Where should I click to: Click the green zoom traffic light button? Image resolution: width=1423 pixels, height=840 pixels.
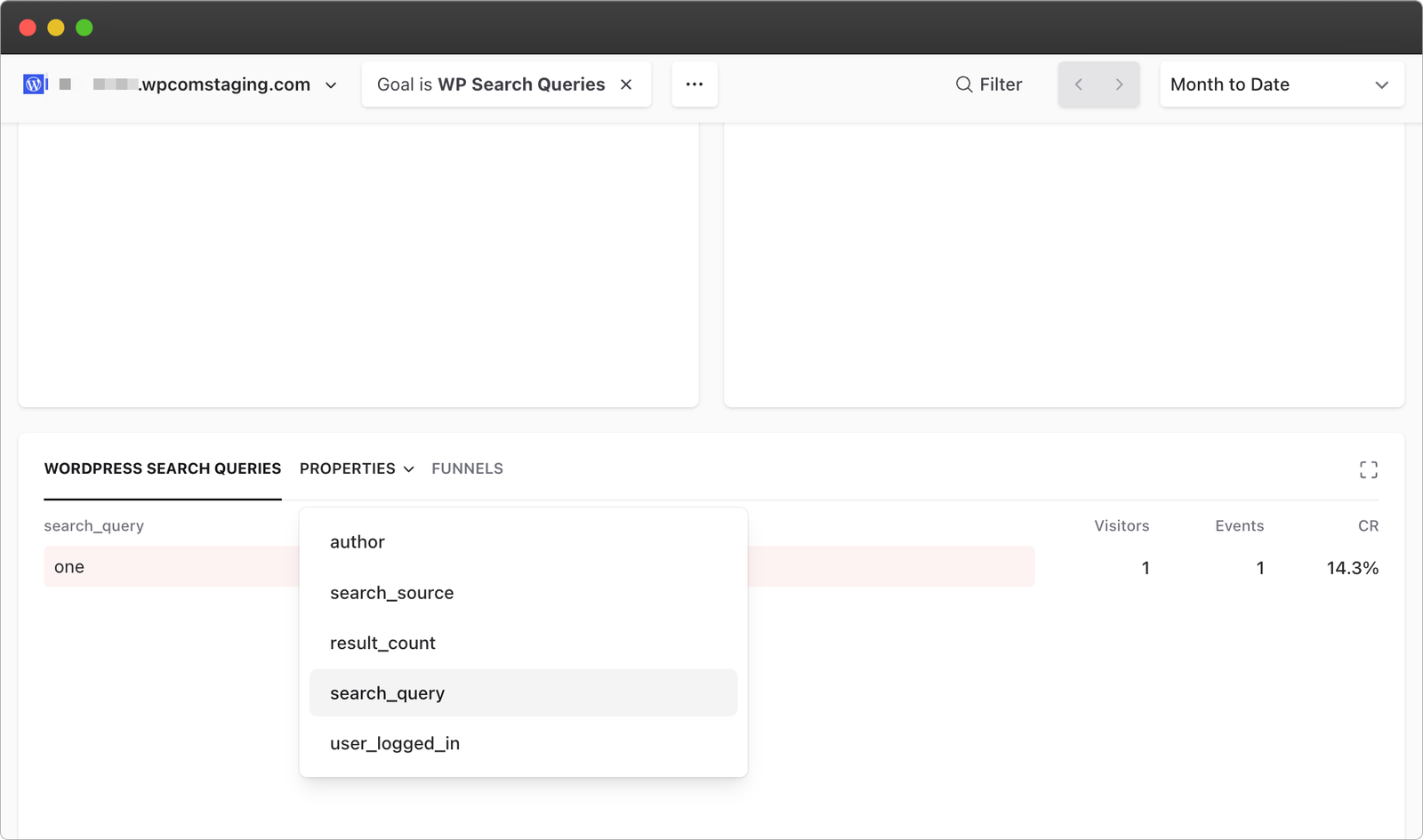[x=84, y=28]
